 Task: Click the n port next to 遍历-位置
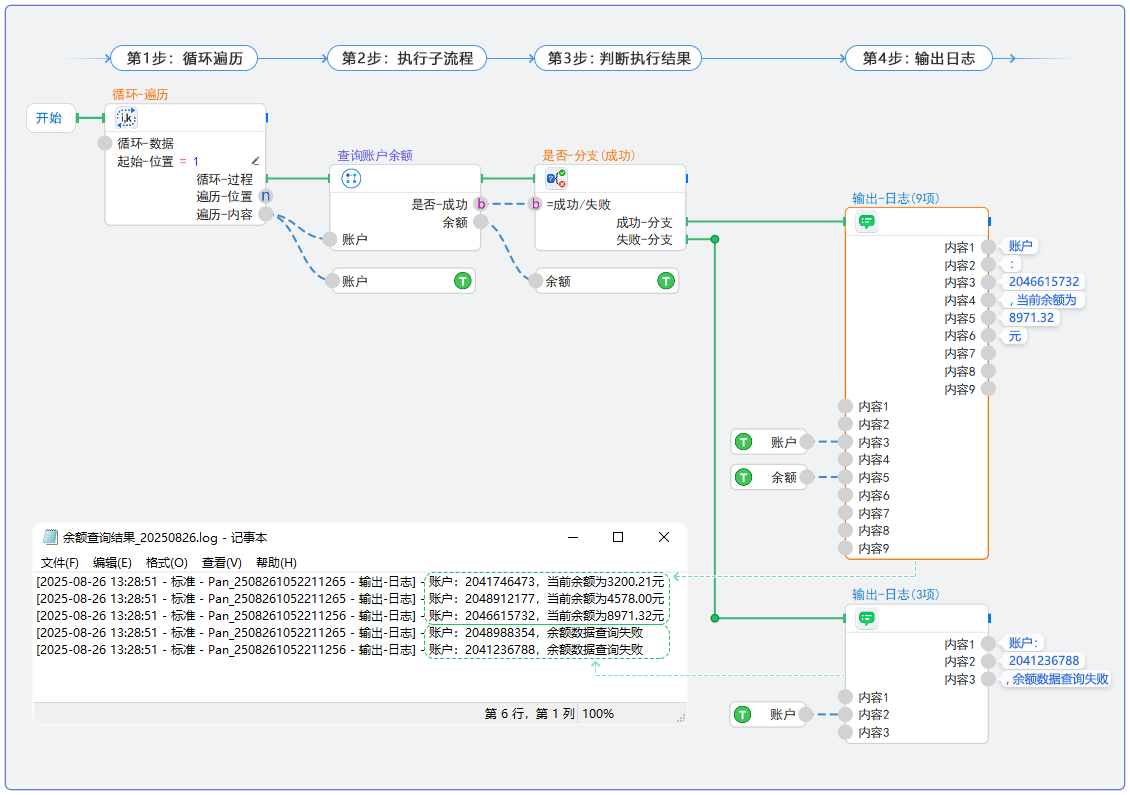tap(265, 196)
